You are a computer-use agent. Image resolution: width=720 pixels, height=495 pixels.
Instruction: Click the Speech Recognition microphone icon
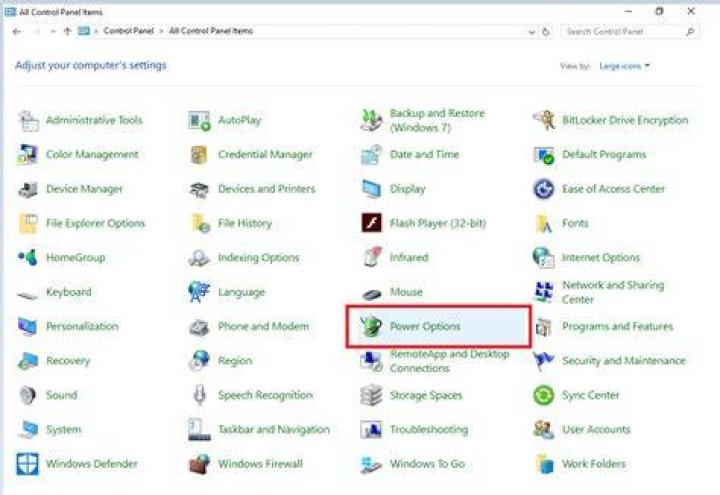point(199,395)
